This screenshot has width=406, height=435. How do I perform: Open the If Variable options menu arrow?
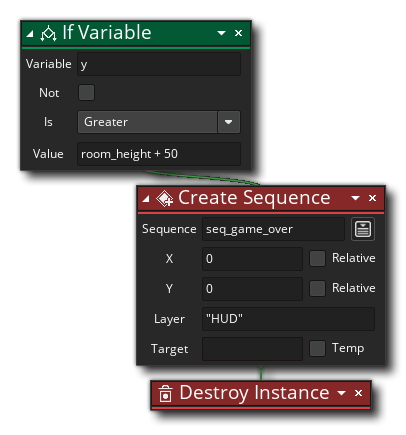coord(221,33)
